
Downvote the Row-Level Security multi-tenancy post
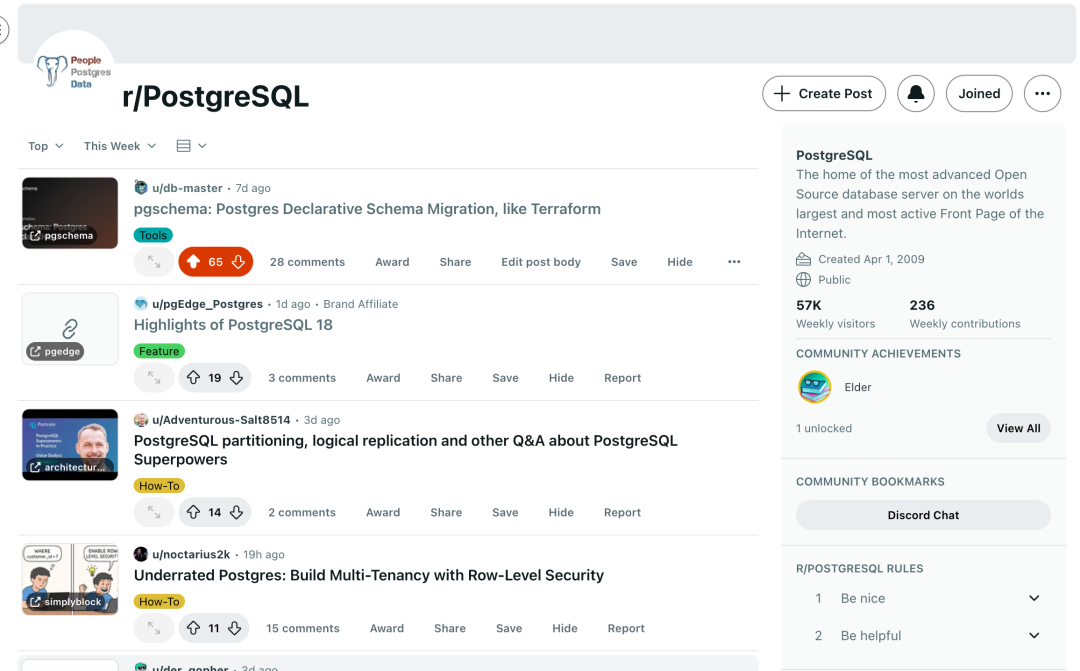click(234, 628)
